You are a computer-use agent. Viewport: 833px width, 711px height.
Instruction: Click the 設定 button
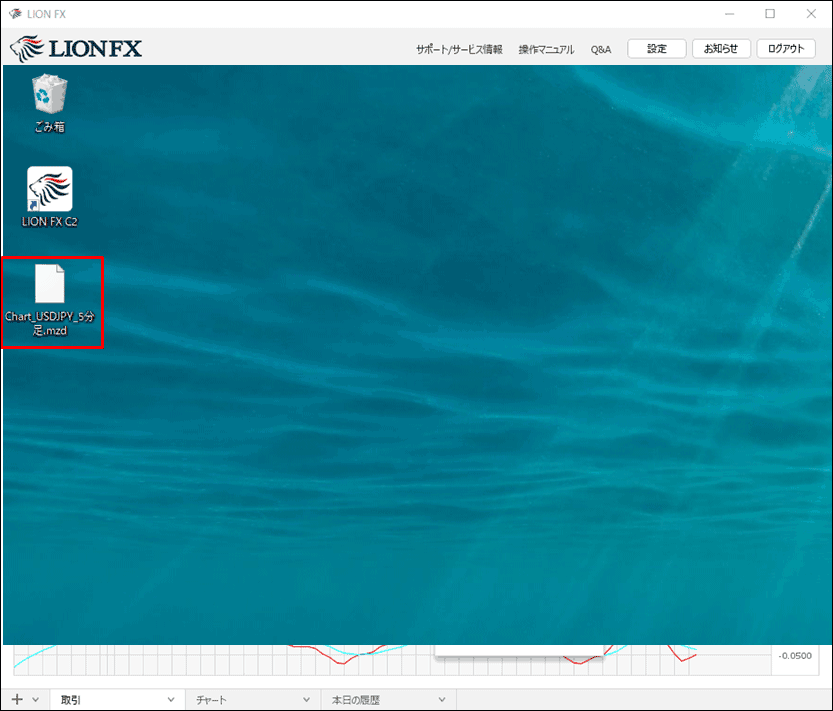(657, 48)
